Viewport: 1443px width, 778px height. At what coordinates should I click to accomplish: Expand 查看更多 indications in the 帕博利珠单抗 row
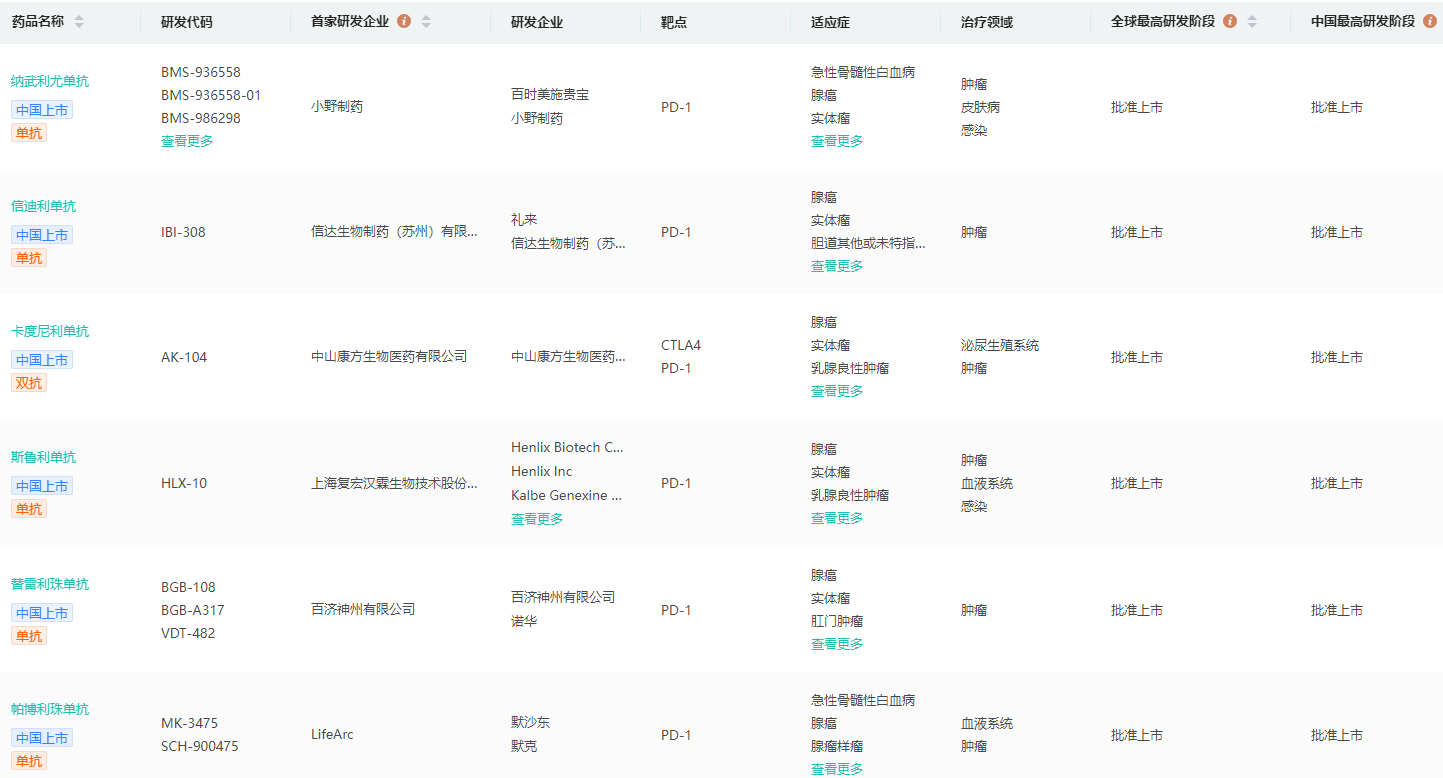[837, 769]
